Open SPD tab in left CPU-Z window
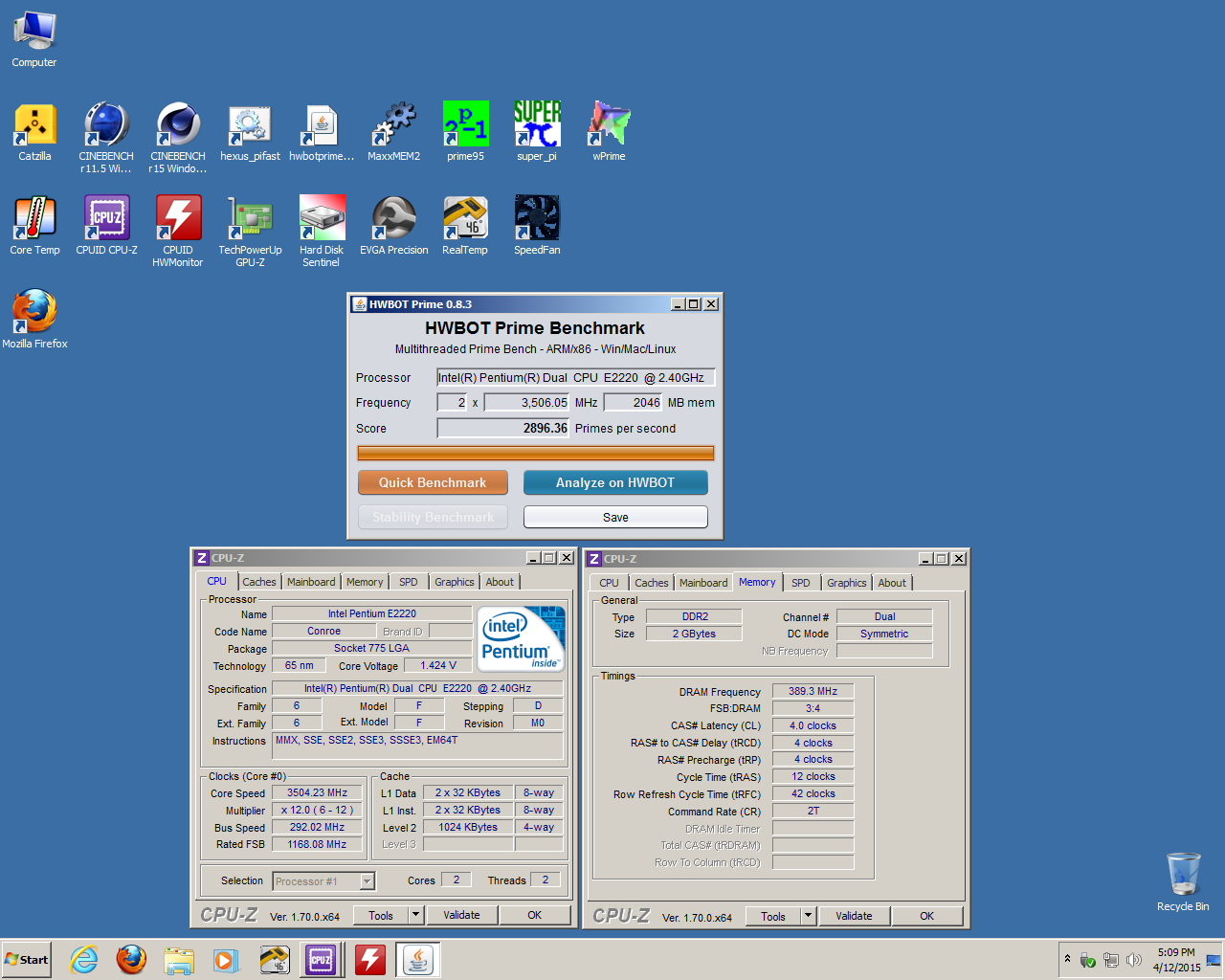Viewport: 1225px width, 980px height. (409, 582)
